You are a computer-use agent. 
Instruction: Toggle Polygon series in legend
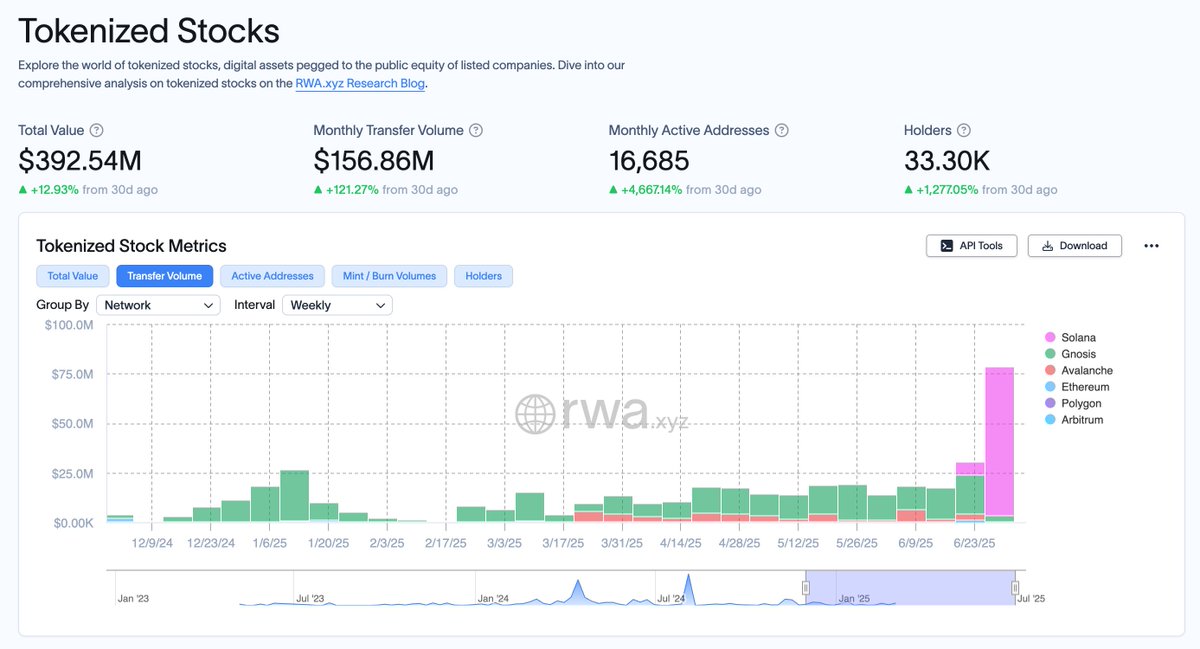pyautogui.click(x=1073, y=403)
